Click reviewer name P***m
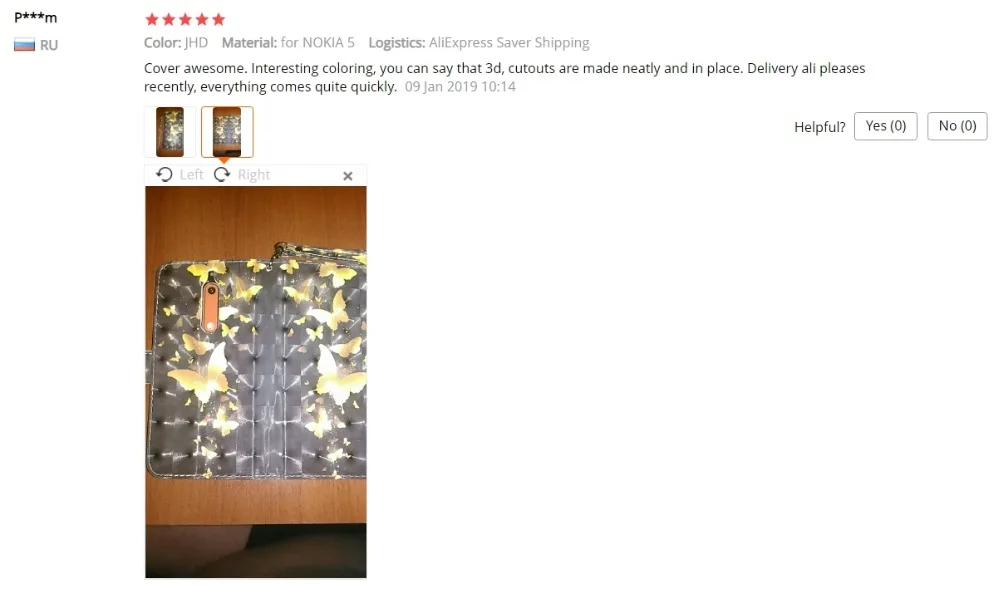1000x589 pixels. (x=36, y=17)
